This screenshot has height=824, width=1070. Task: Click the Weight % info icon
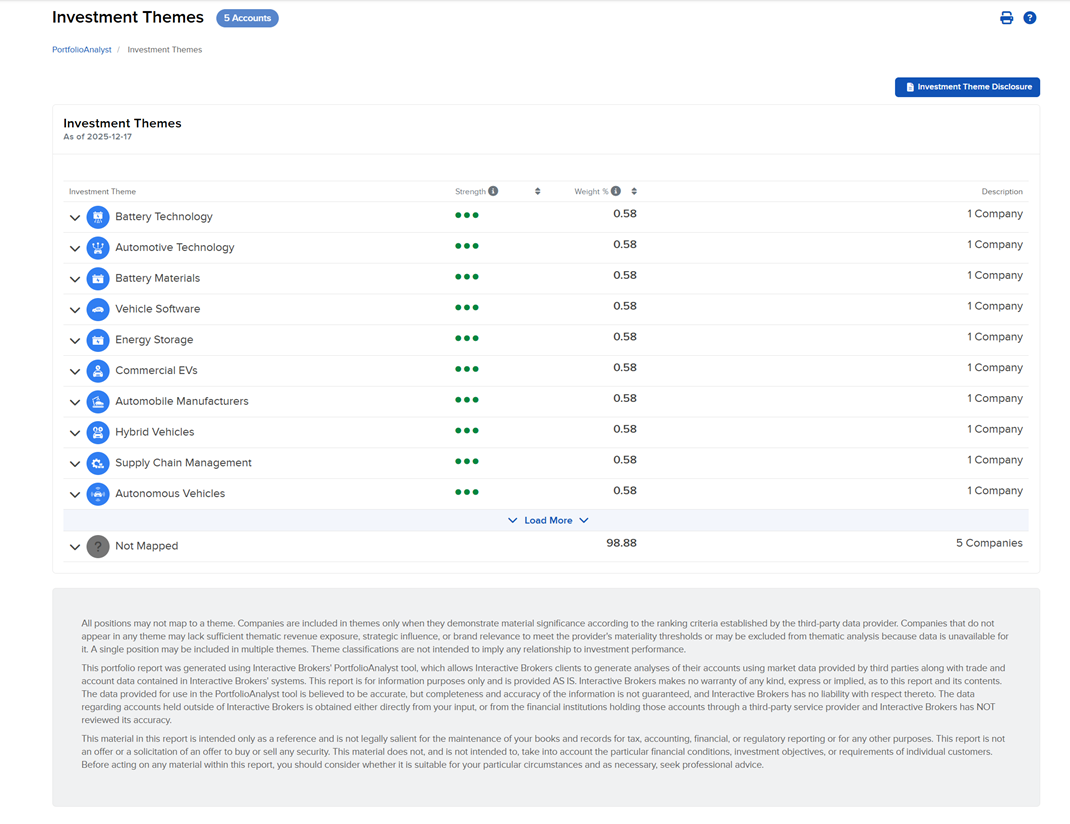[x=616, y=191]
